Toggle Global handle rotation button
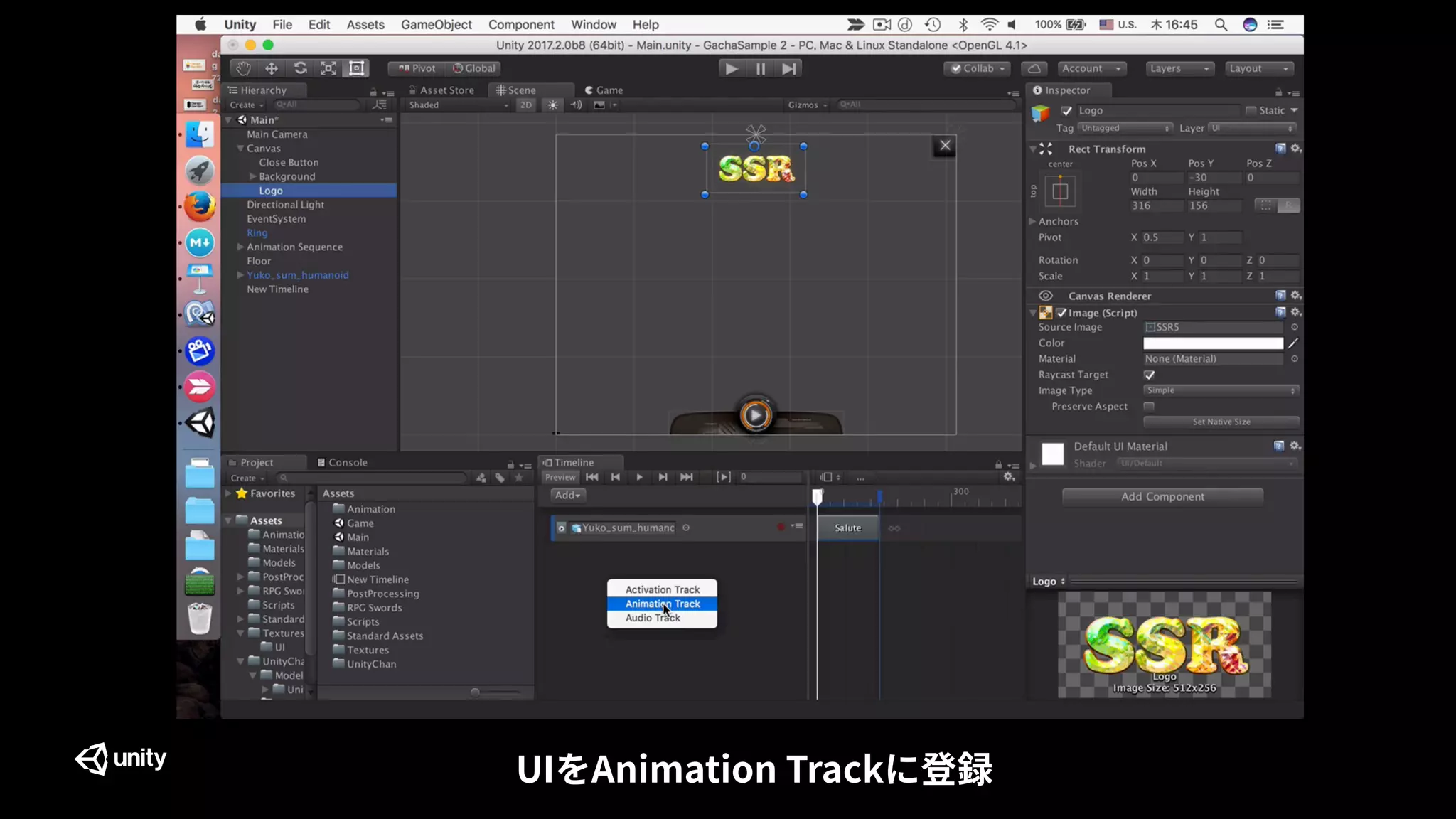The width and height of the screenshot is (1456, 819). (473, 68)
